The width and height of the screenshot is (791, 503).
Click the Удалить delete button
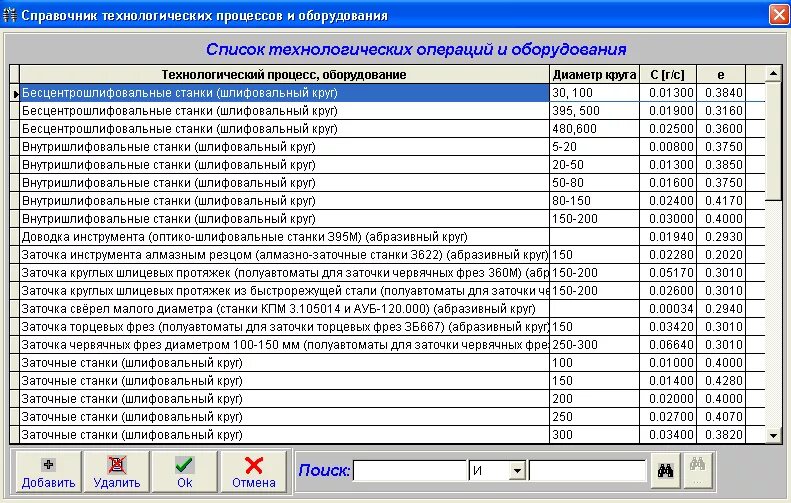tap(117, 472)
